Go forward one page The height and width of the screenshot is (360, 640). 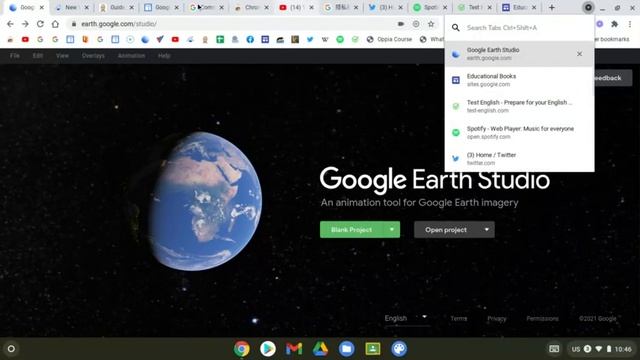click(25, 24)
